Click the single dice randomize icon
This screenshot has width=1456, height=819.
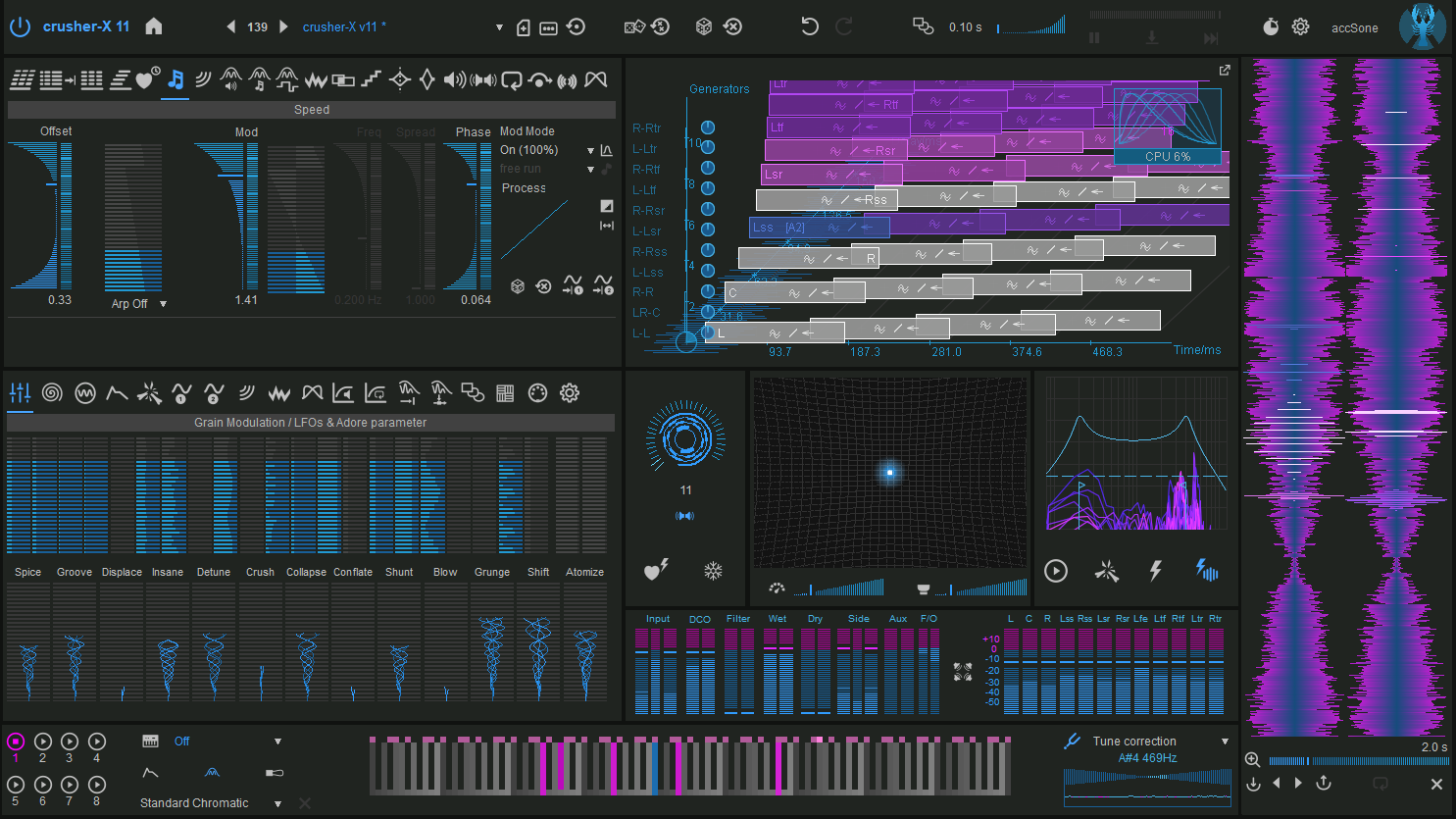click(x=704, y=26)
